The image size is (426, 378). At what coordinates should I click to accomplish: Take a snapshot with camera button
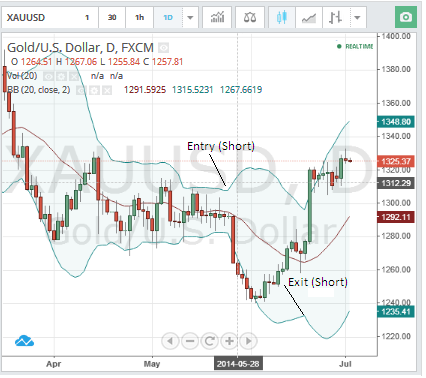[406, 17]
